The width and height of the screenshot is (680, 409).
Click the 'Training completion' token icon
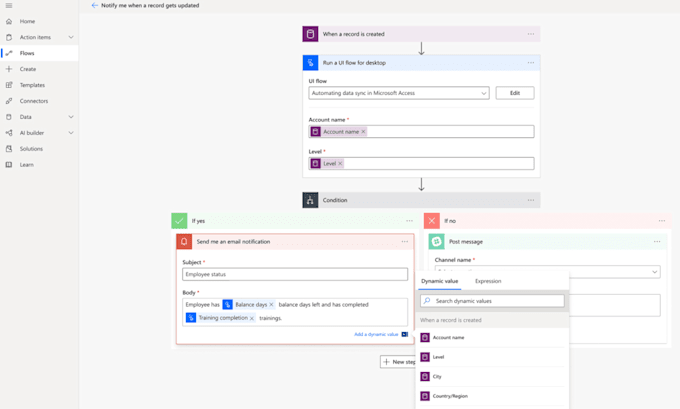191,318
